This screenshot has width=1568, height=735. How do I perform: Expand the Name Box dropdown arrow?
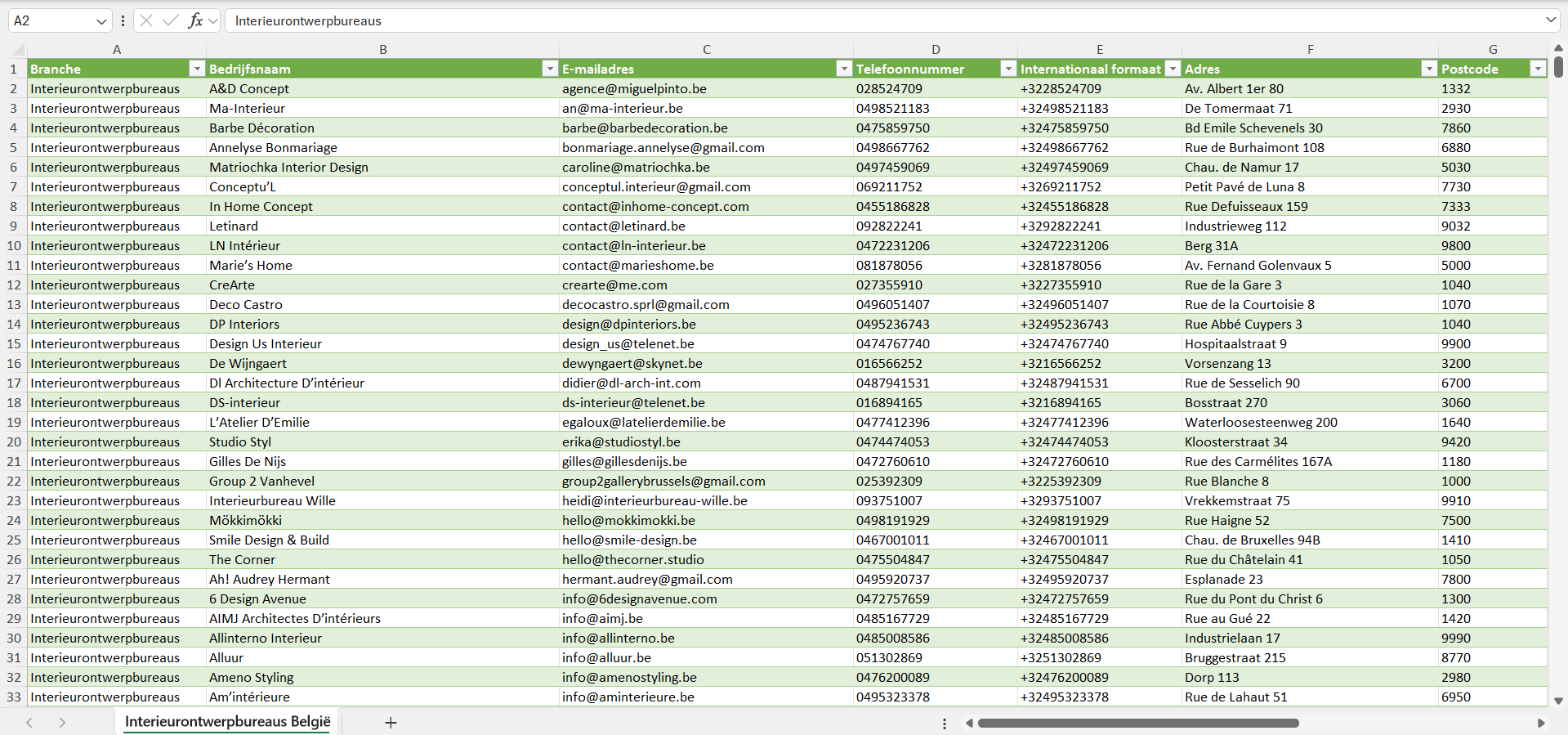tap(101, 20)
